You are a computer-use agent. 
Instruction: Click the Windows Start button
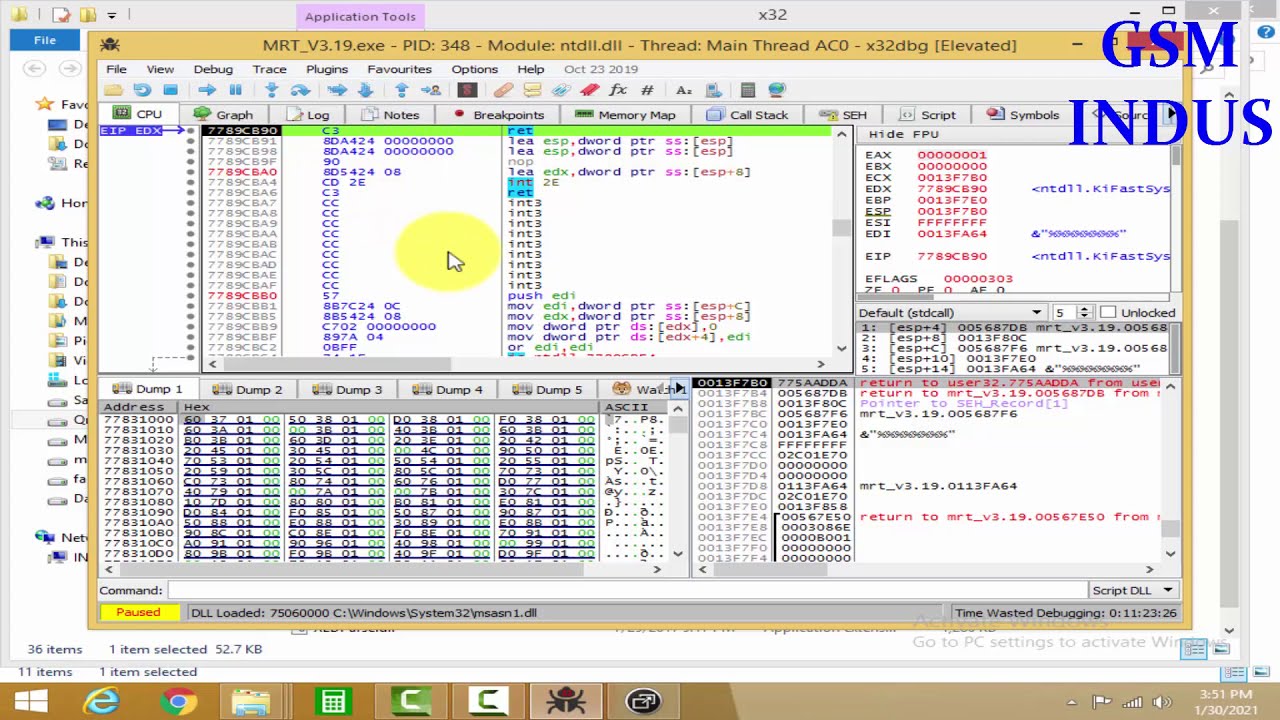coord(29,701)
